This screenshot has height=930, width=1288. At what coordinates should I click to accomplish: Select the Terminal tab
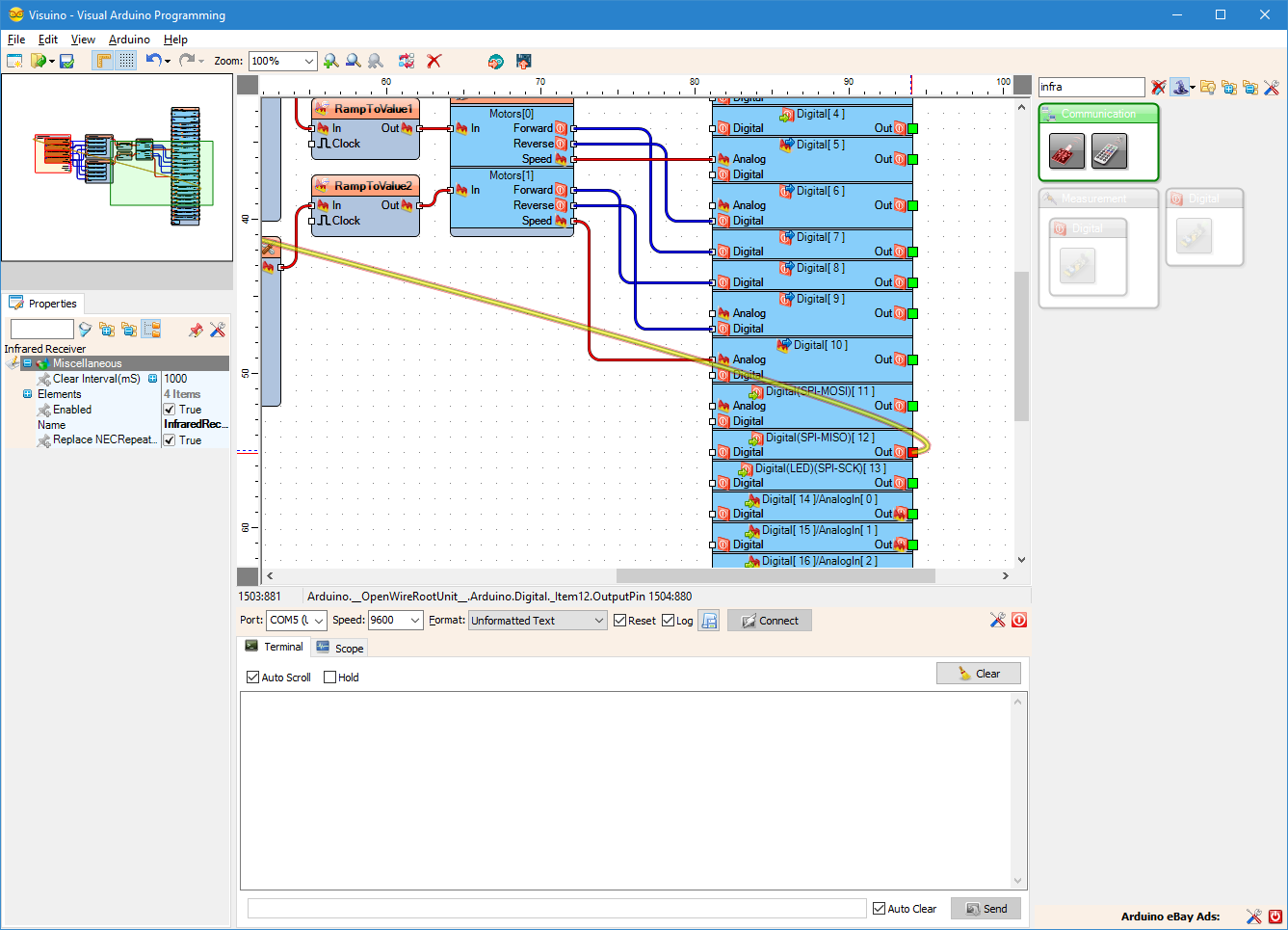(275, 647)
